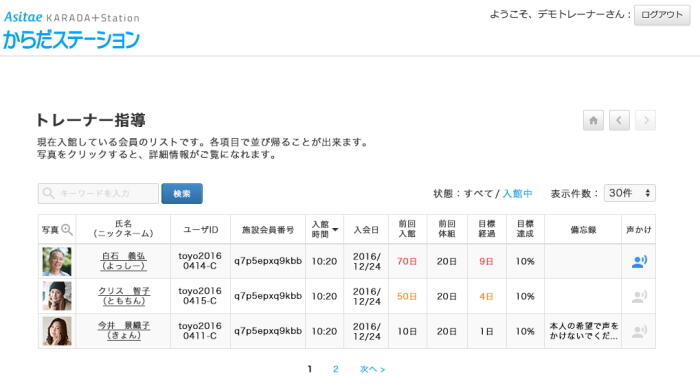Click the 次へ next page link
Viewport: 700px width, 388px height.
tap(372, 369)
